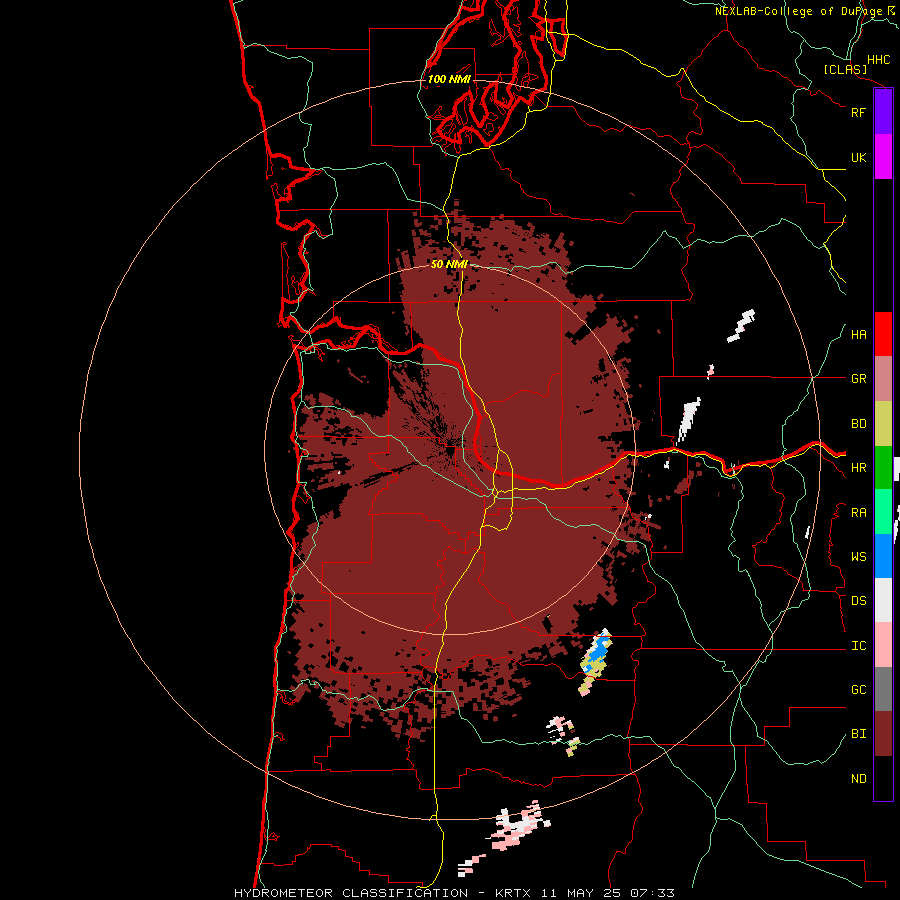900x900 pixels.
Task: Pick the dark green HR legend swatch
Action: [x=883, y=468]
